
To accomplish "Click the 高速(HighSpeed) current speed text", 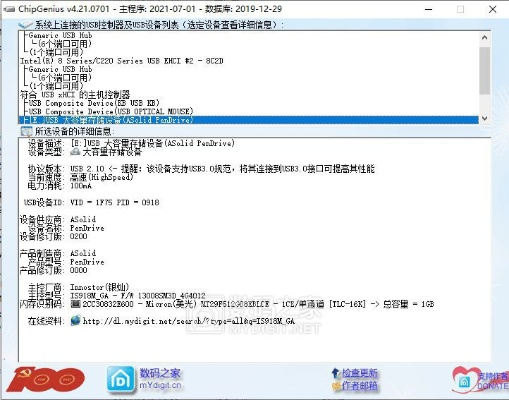I will pos(102,177).
